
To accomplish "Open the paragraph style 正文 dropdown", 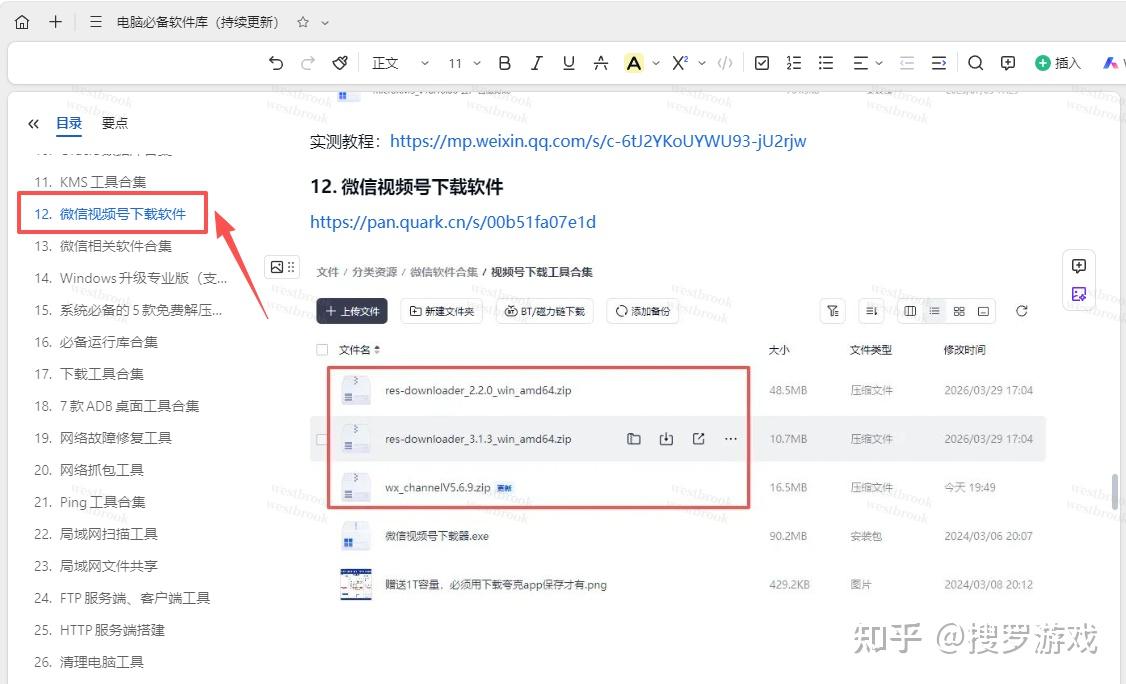I will point(400,63).
